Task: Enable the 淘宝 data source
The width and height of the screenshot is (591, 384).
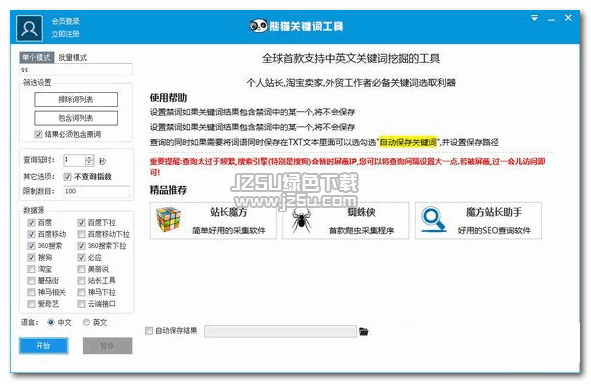Action: 31,269
